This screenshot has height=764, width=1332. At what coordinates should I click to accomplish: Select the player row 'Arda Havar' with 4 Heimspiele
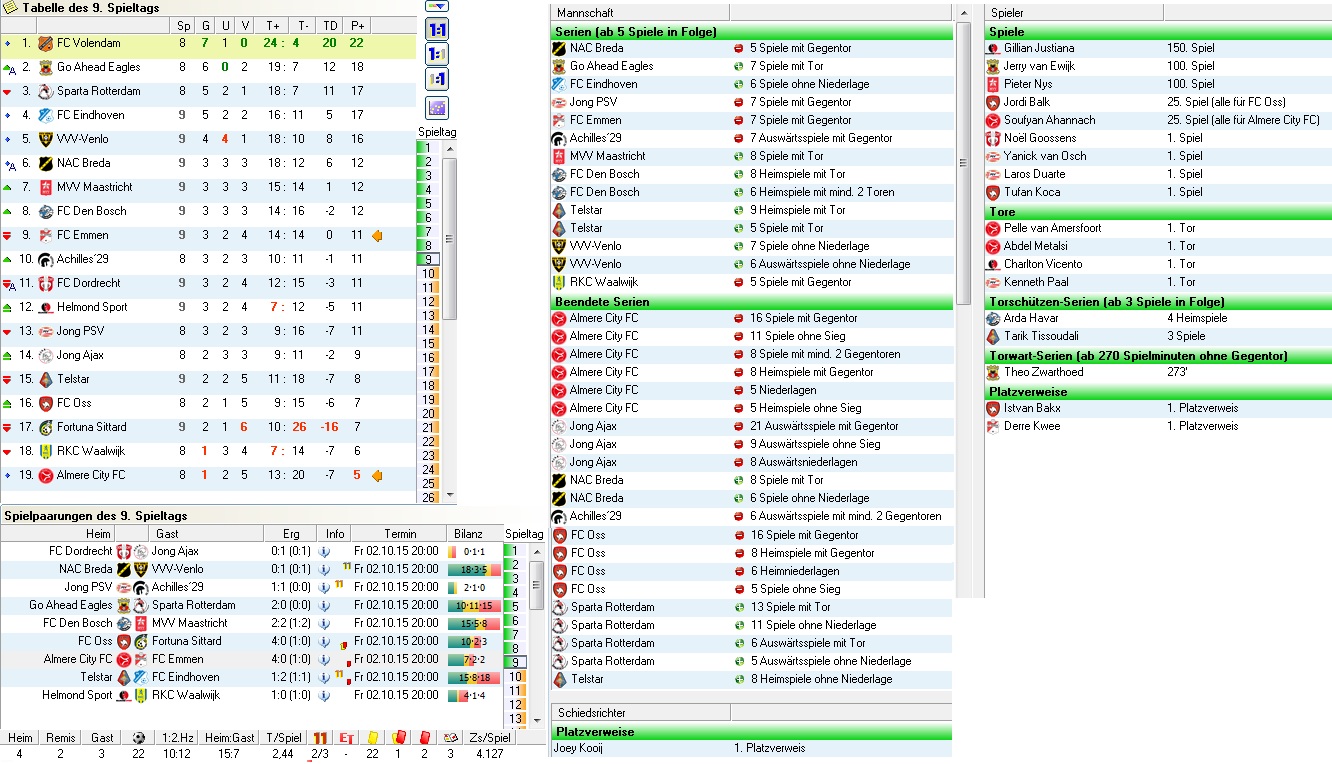point(1158,318)
